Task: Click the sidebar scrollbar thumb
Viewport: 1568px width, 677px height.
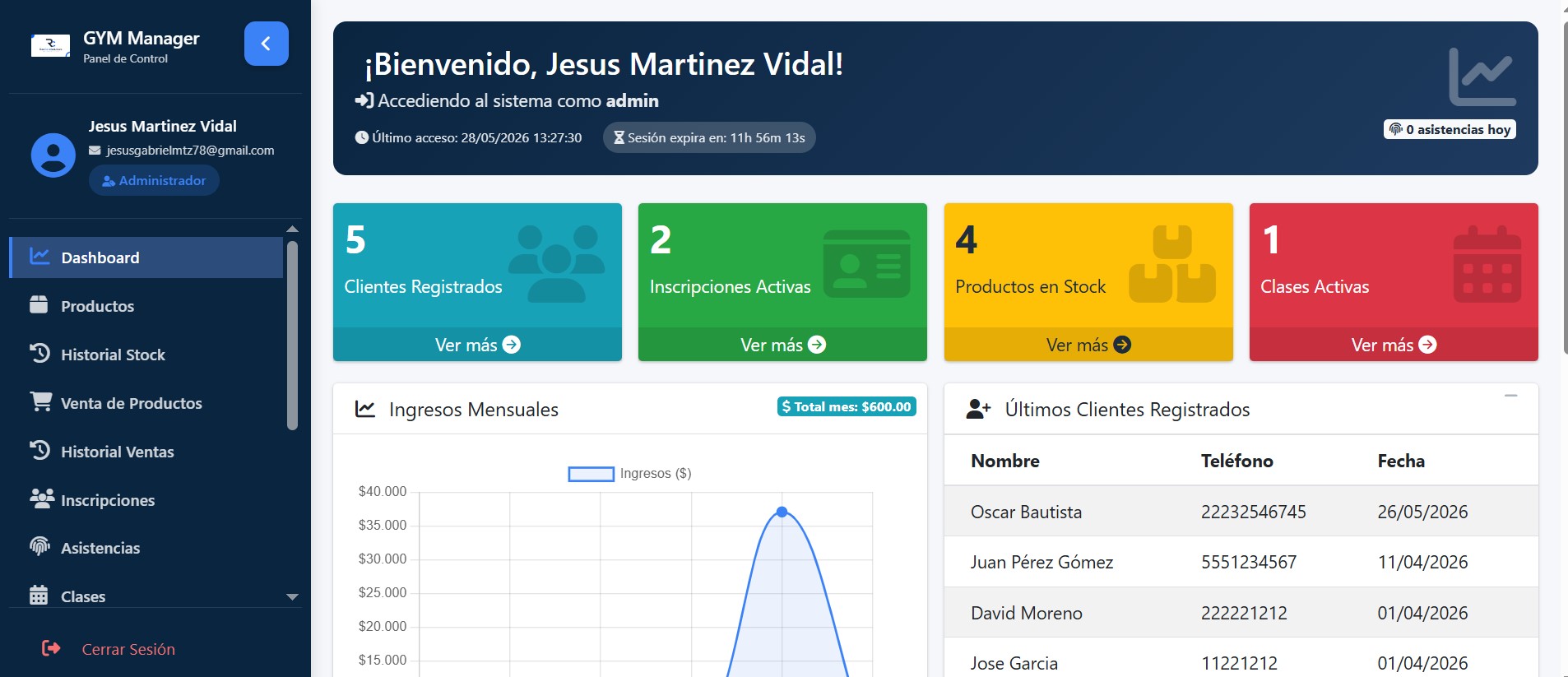Action: [x=292, y=335]
